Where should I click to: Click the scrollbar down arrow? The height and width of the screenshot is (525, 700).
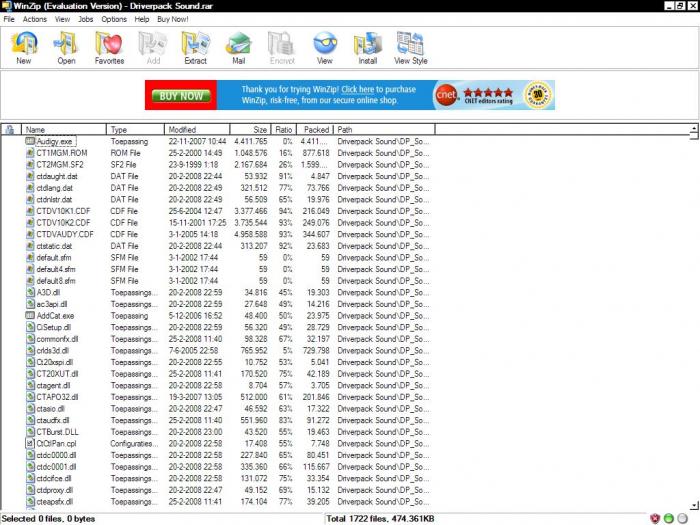[694, 505]
